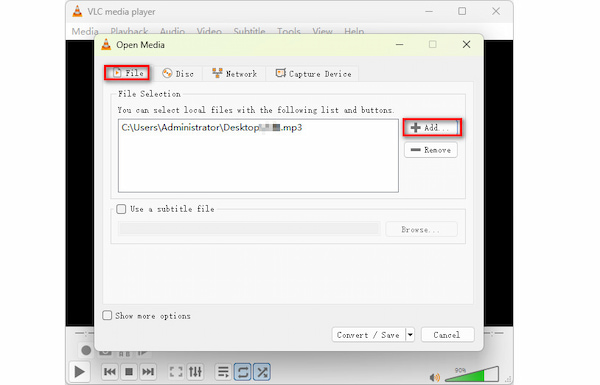Toggle the playlist view icon
This screenshot has height=385, width=600.
coord(223,372)
